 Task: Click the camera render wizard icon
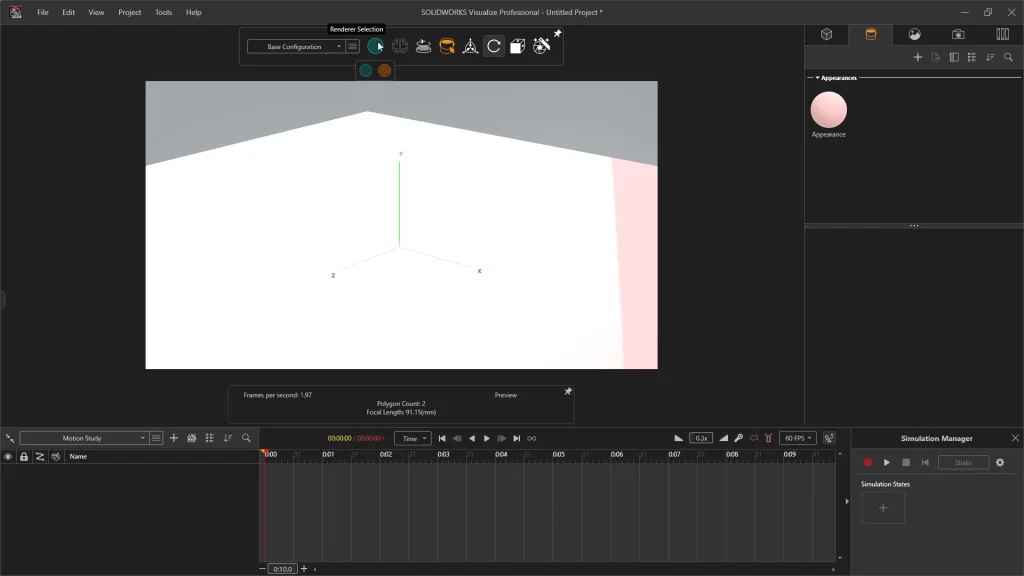[x=541, y=46]
